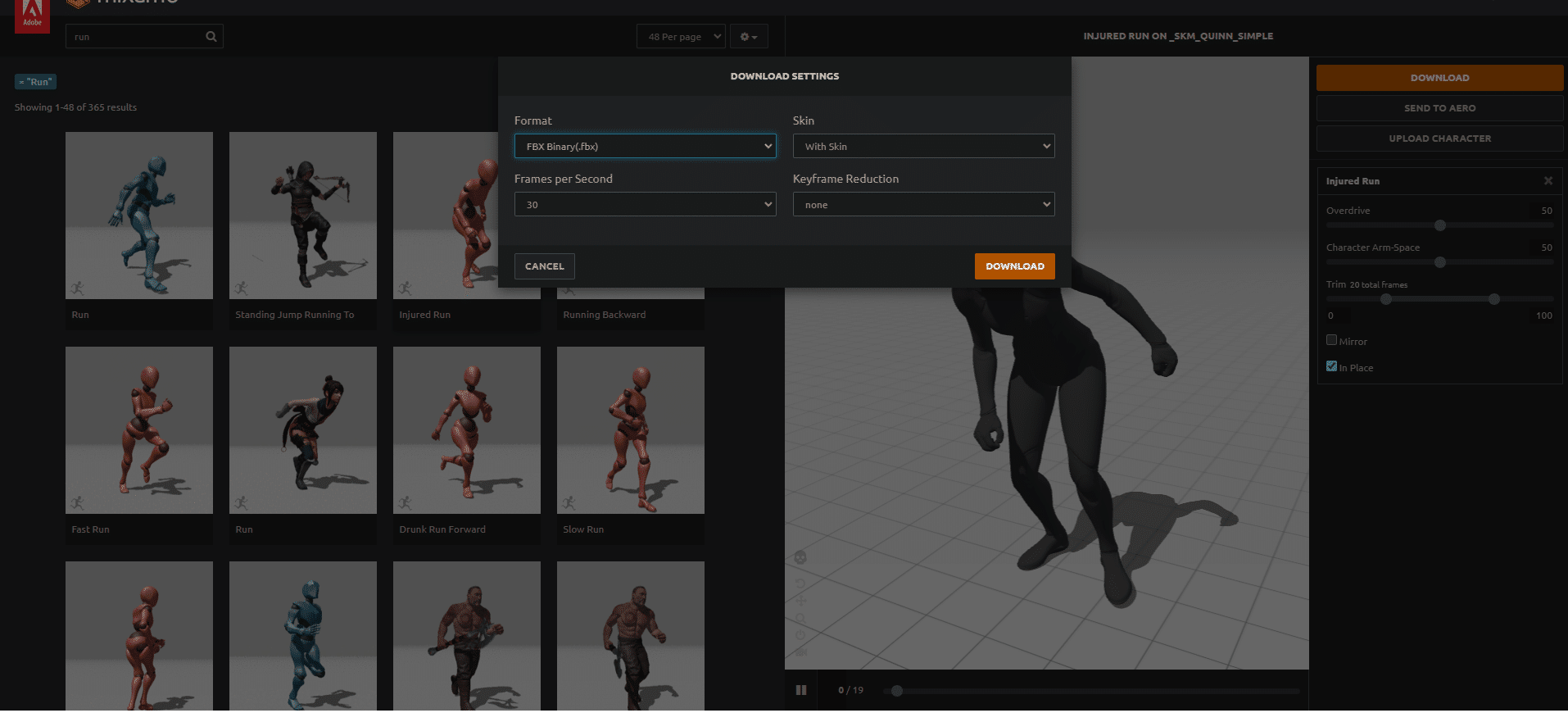The height and width of the screenshot is (713, 1568).
Task: Remove the "Run" search filter tag
Action: 35,82
